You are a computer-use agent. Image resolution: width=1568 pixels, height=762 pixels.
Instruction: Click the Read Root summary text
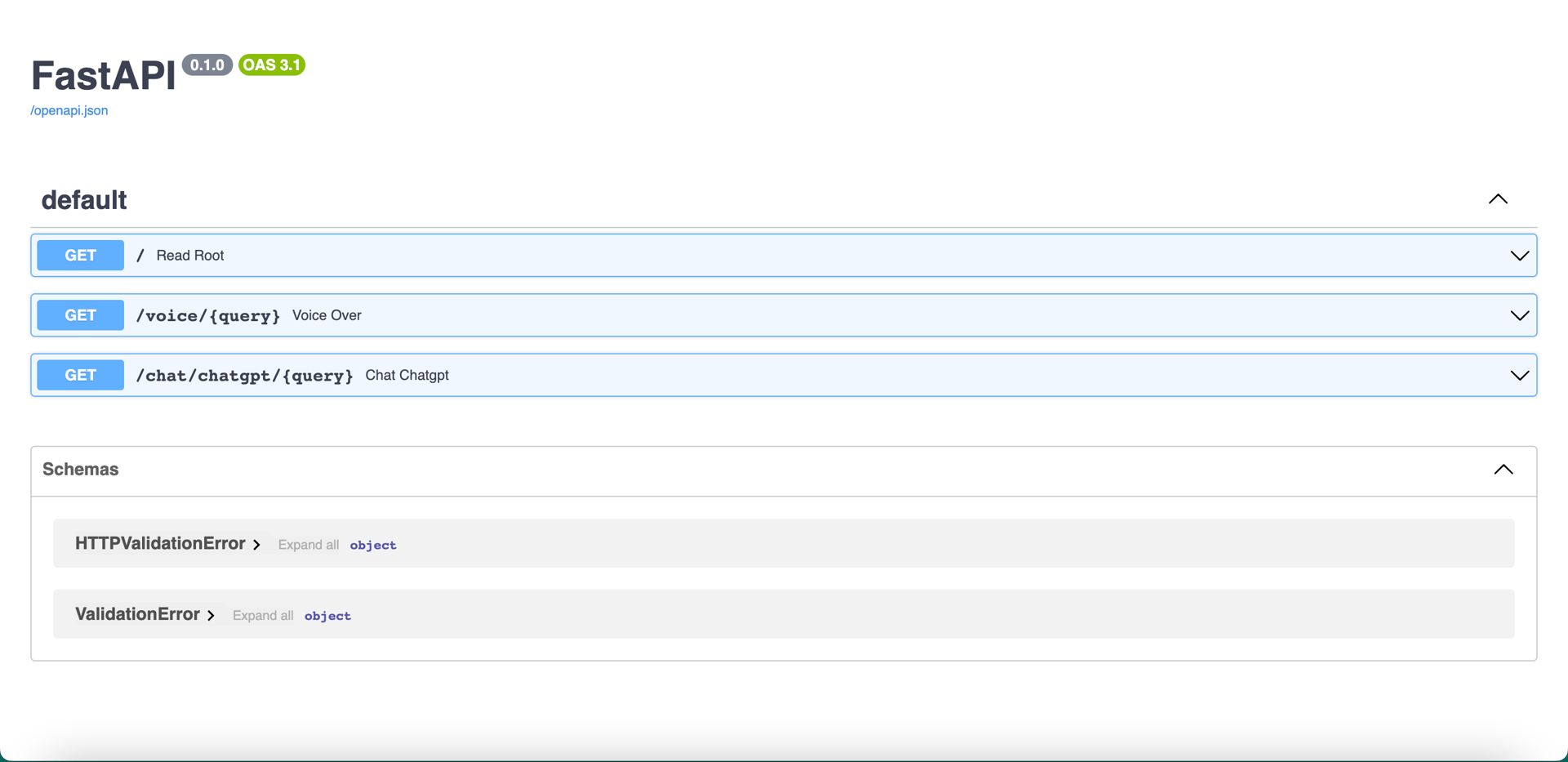(x=190, y=256)
